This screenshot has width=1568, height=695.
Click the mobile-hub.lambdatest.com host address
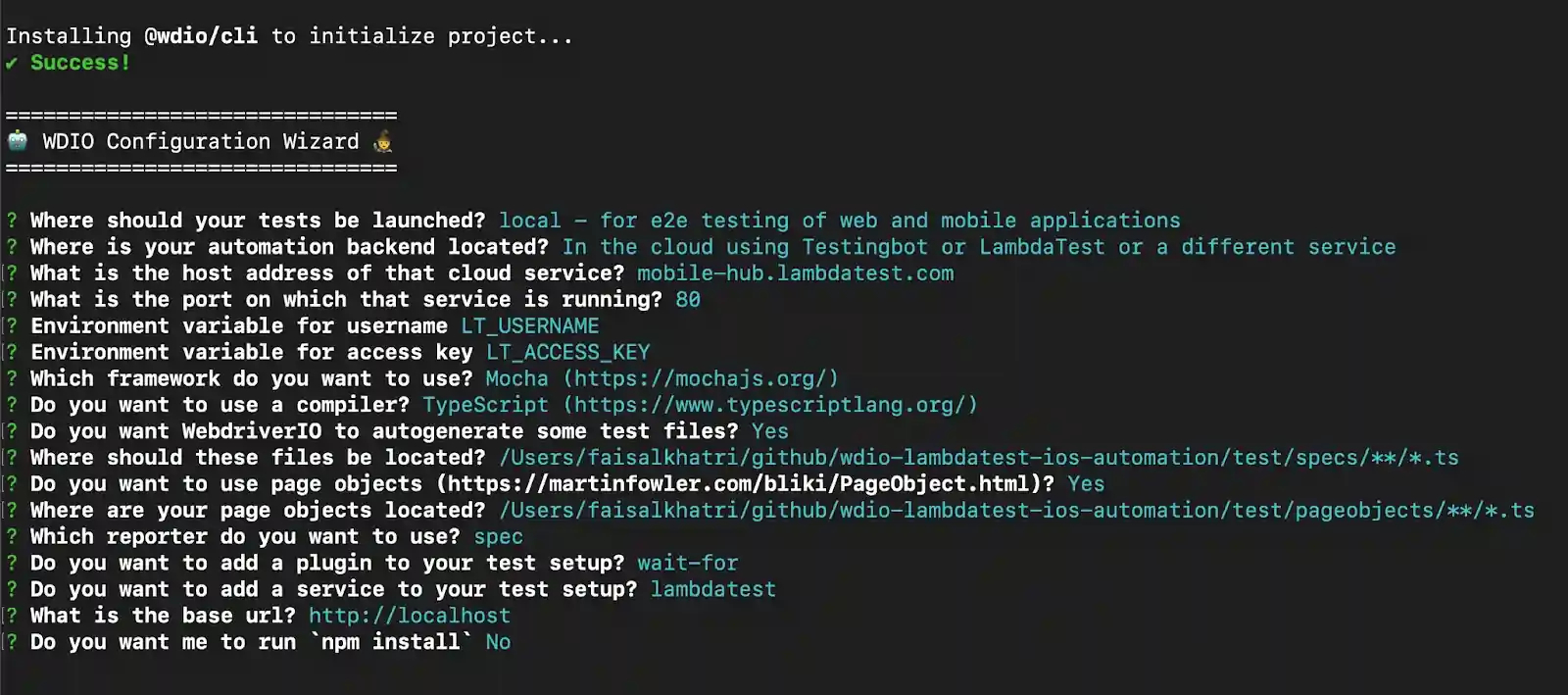(795, 273)
